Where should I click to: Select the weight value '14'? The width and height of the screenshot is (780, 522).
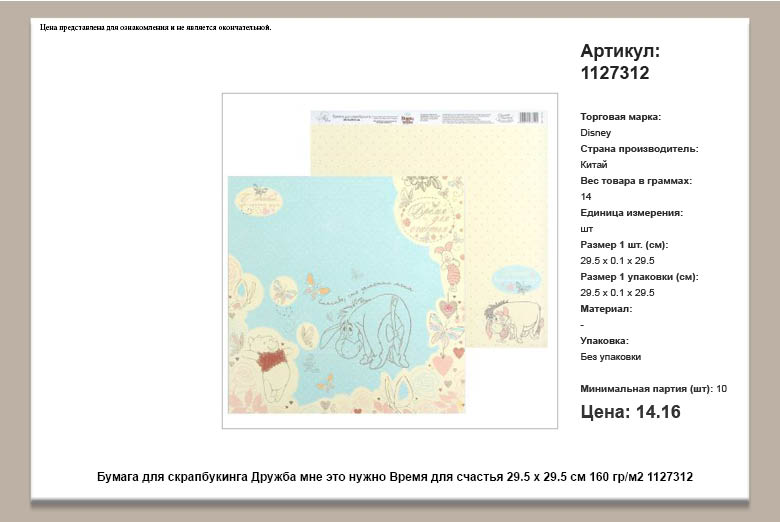(x=585, y=197)
